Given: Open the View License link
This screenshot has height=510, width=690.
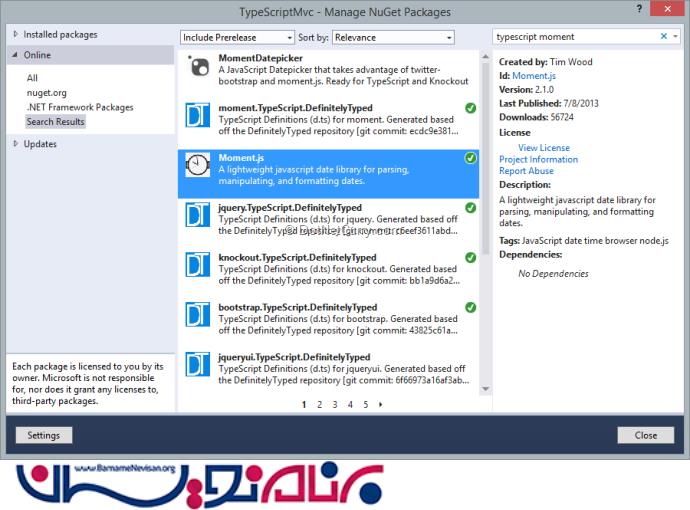Looking at the screenshot, I should (544, 147).
